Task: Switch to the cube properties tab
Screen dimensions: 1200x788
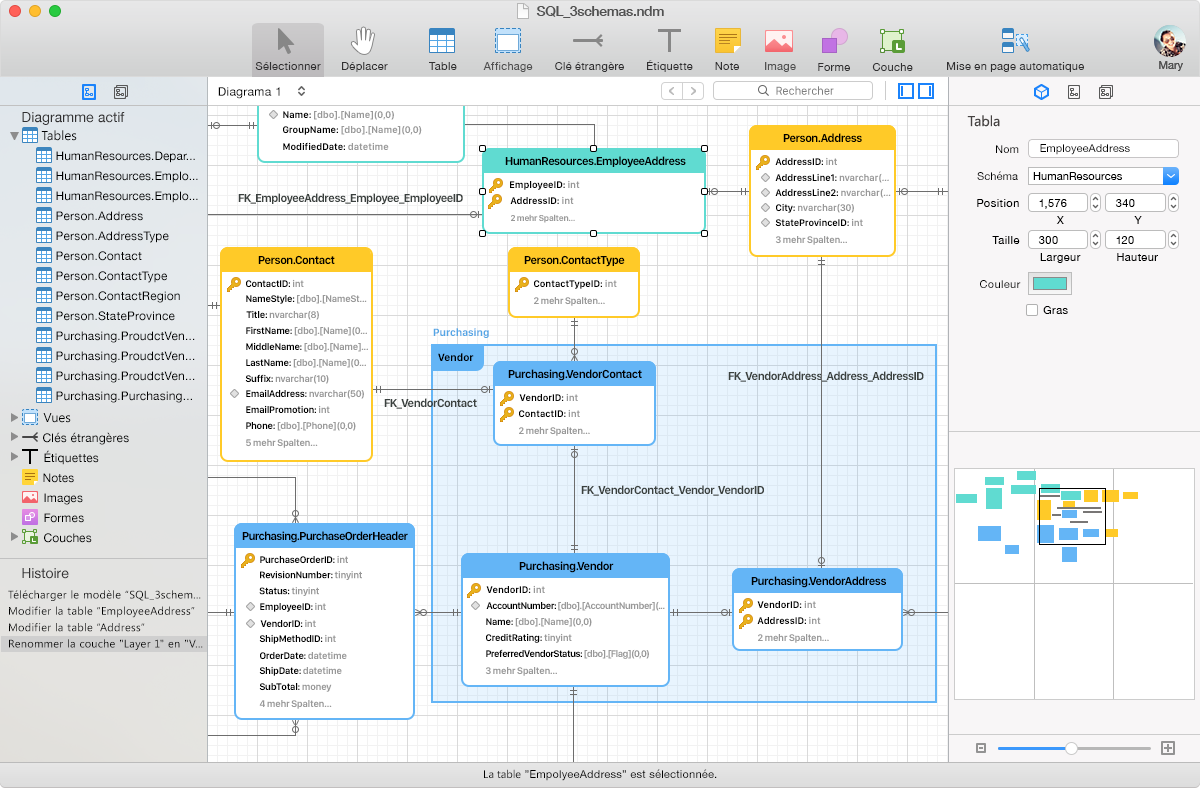Action: (1041, 91)
